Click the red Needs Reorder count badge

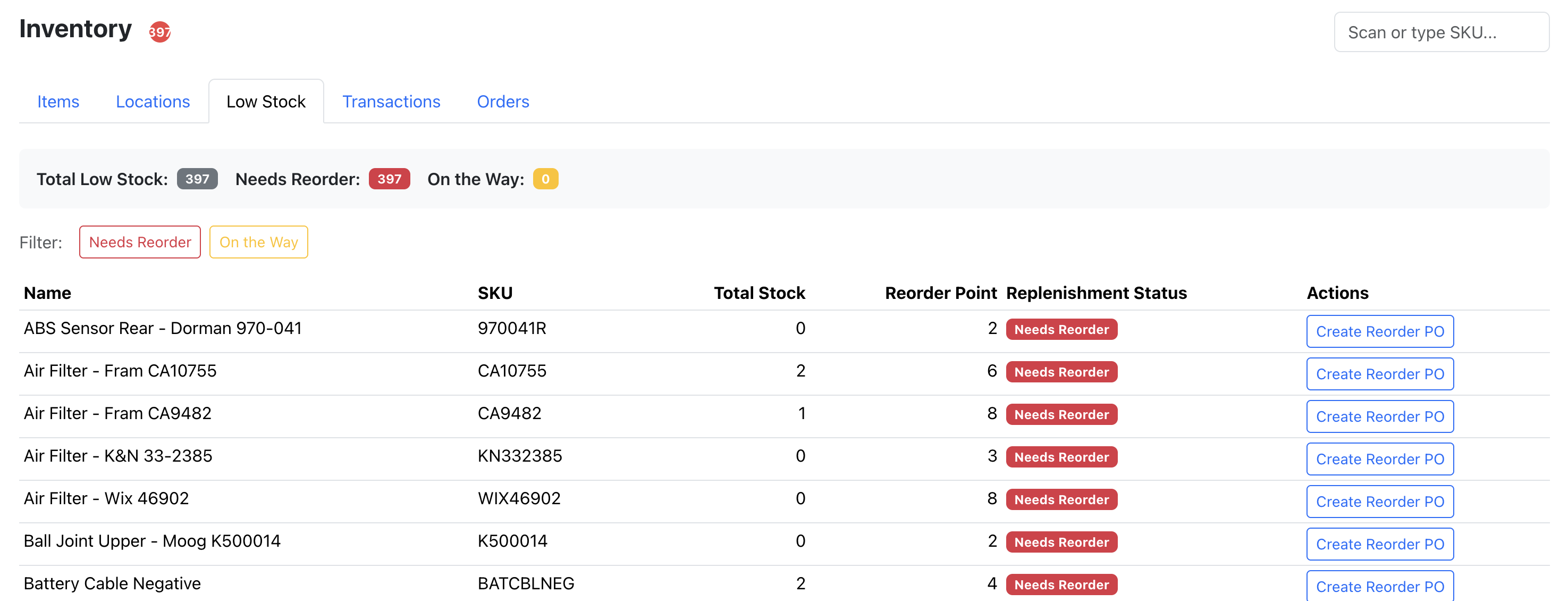389,179
